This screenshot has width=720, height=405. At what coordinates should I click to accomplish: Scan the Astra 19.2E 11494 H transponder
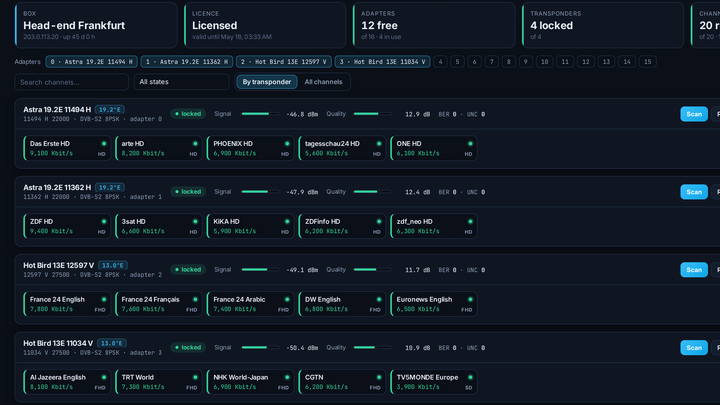coord(694,114)
